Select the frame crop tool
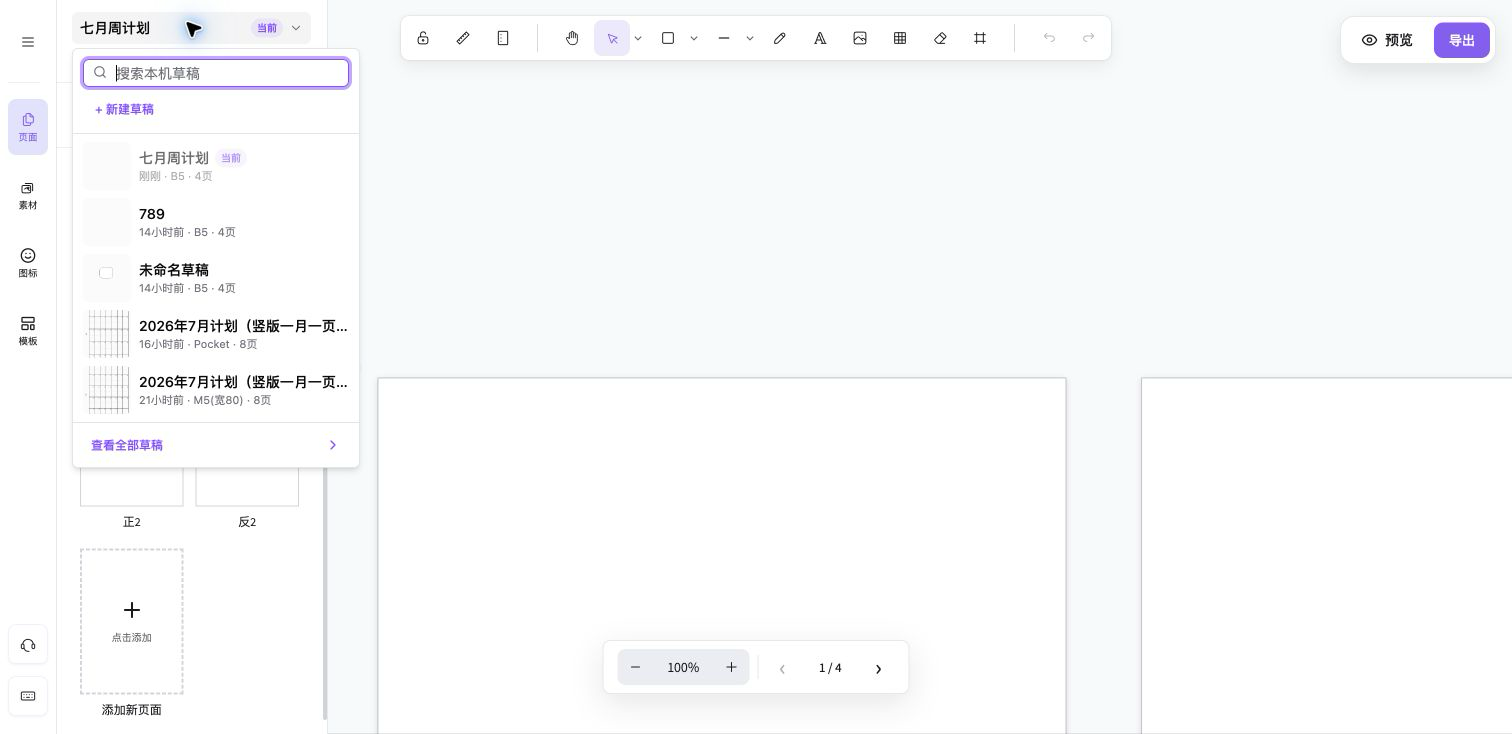Image resolution: width=1512 pixels, height=734 pixels. (980, 38)
